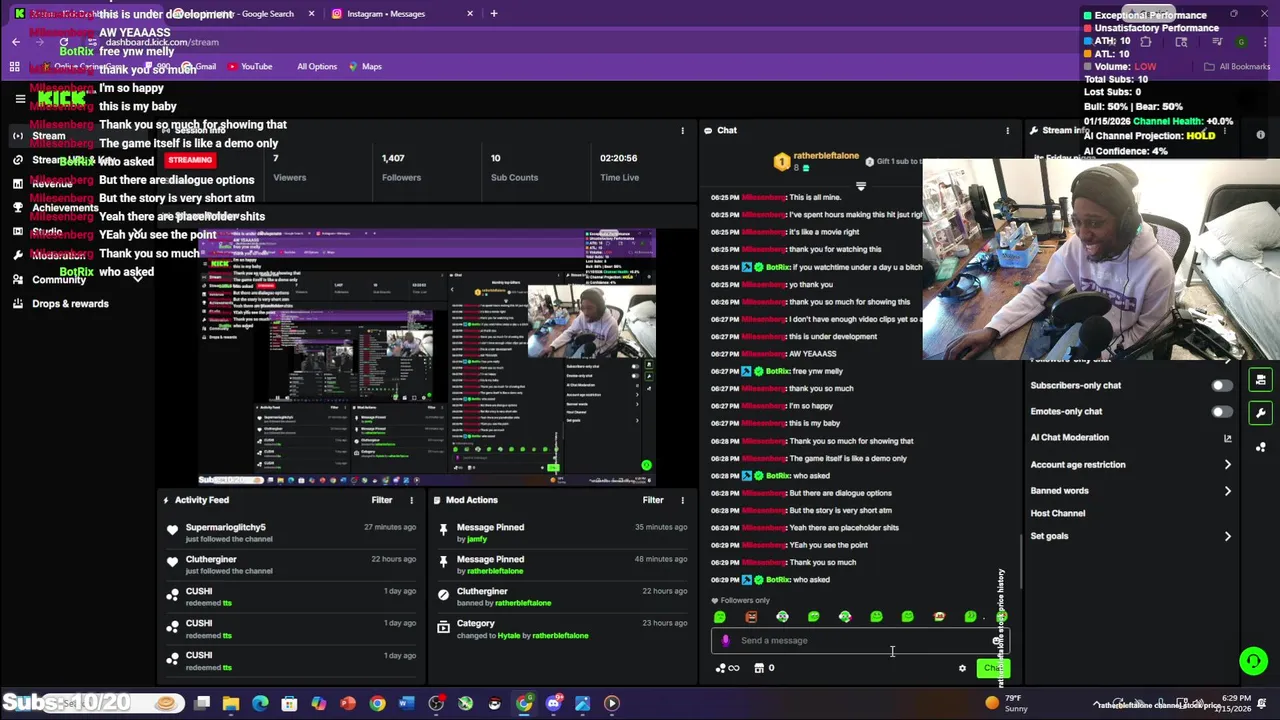Insert the orange angry-face emote
1280x720 pixels.
click(751, 617)
